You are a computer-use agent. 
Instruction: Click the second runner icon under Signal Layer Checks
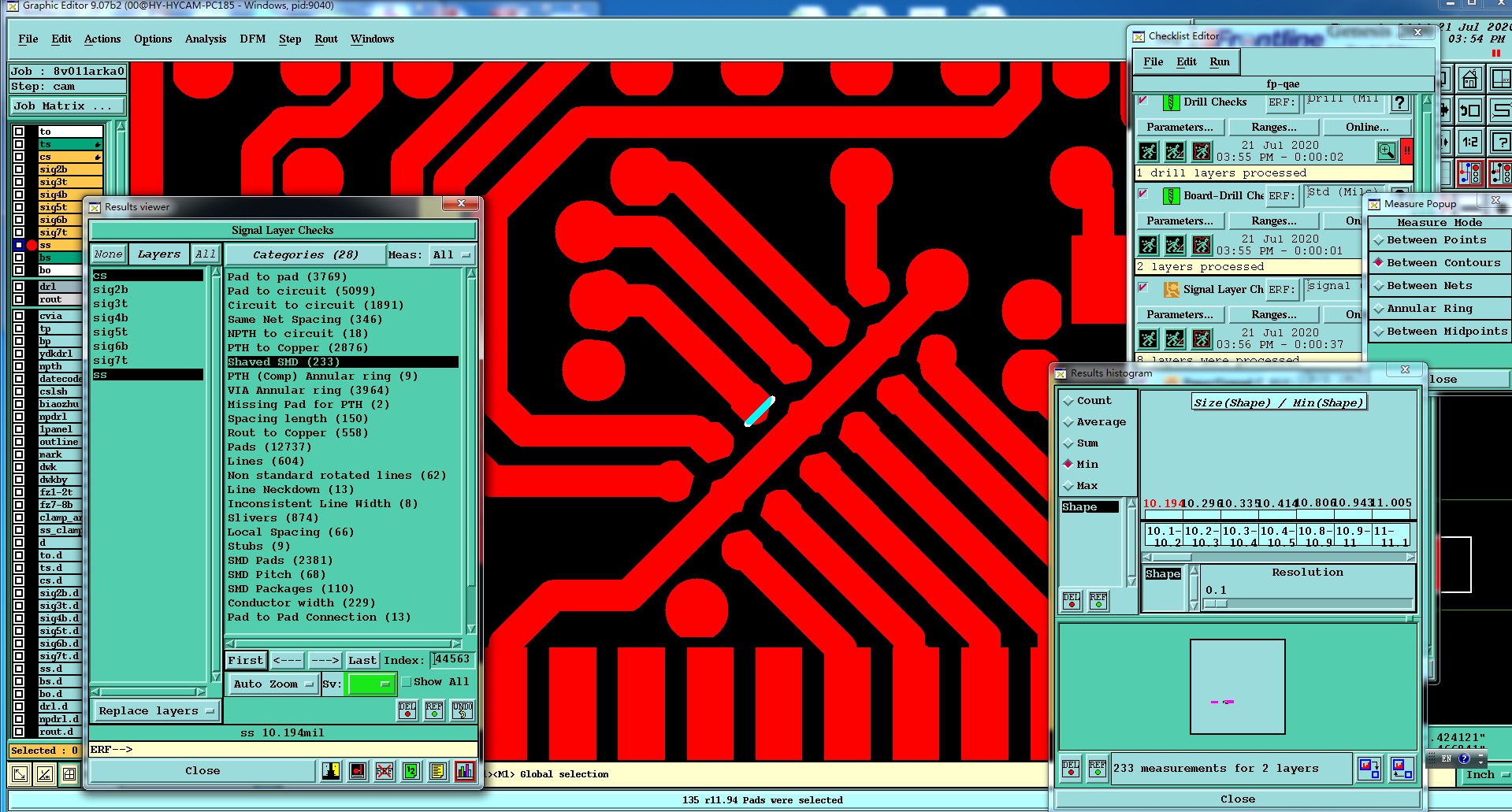[x=1175, y=339]
